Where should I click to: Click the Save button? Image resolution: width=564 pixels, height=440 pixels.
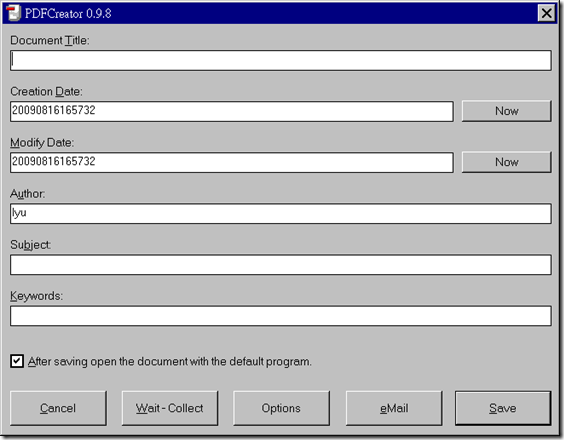pos(503,408)
